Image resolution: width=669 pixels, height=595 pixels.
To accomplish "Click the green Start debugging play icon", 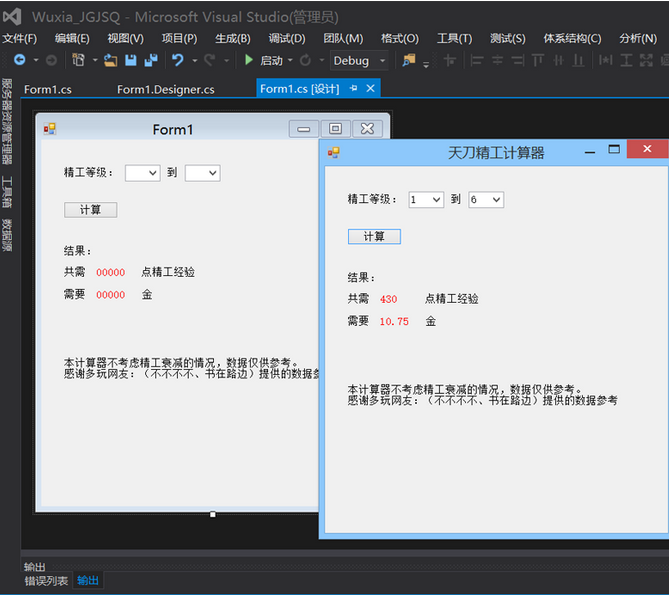I will pos(249,60).
